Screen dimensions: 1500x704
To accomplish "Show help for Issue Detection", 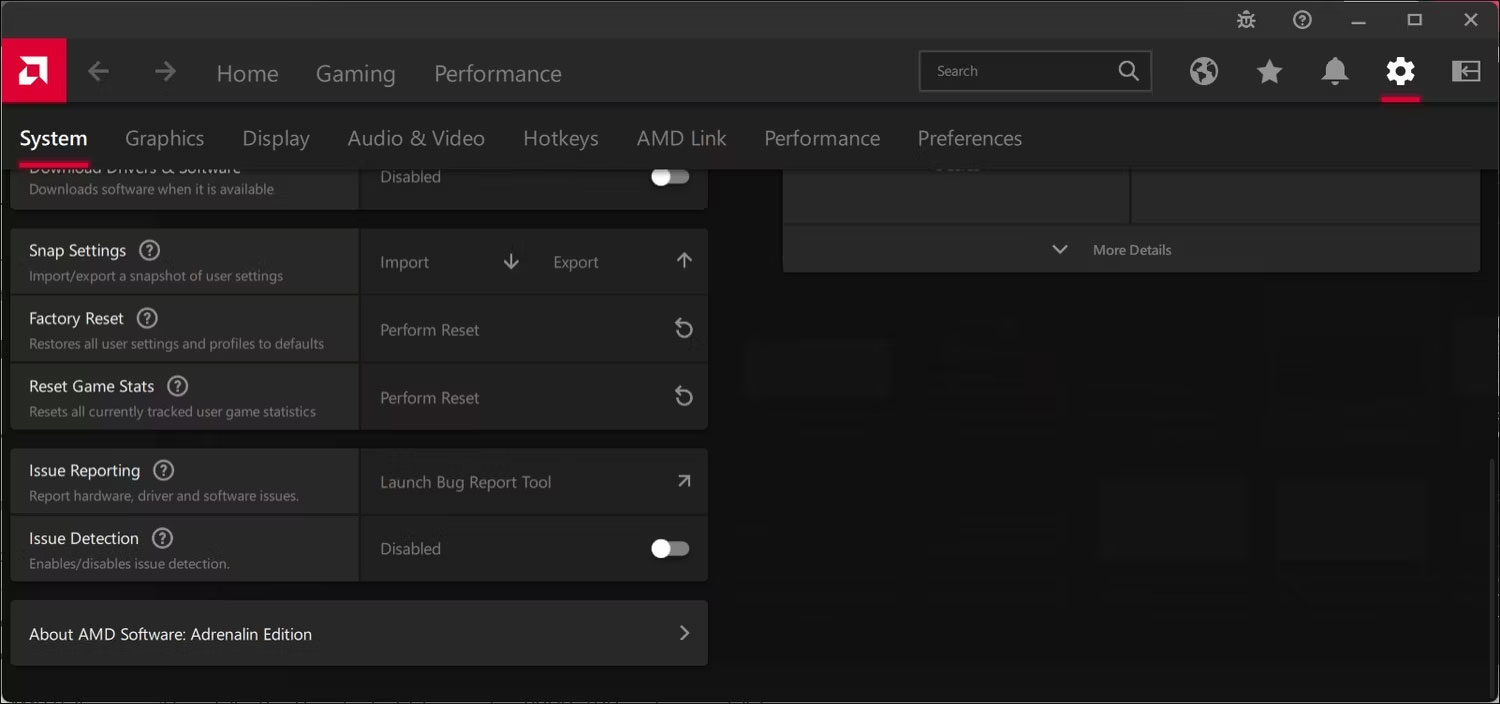I will point(162,538).
